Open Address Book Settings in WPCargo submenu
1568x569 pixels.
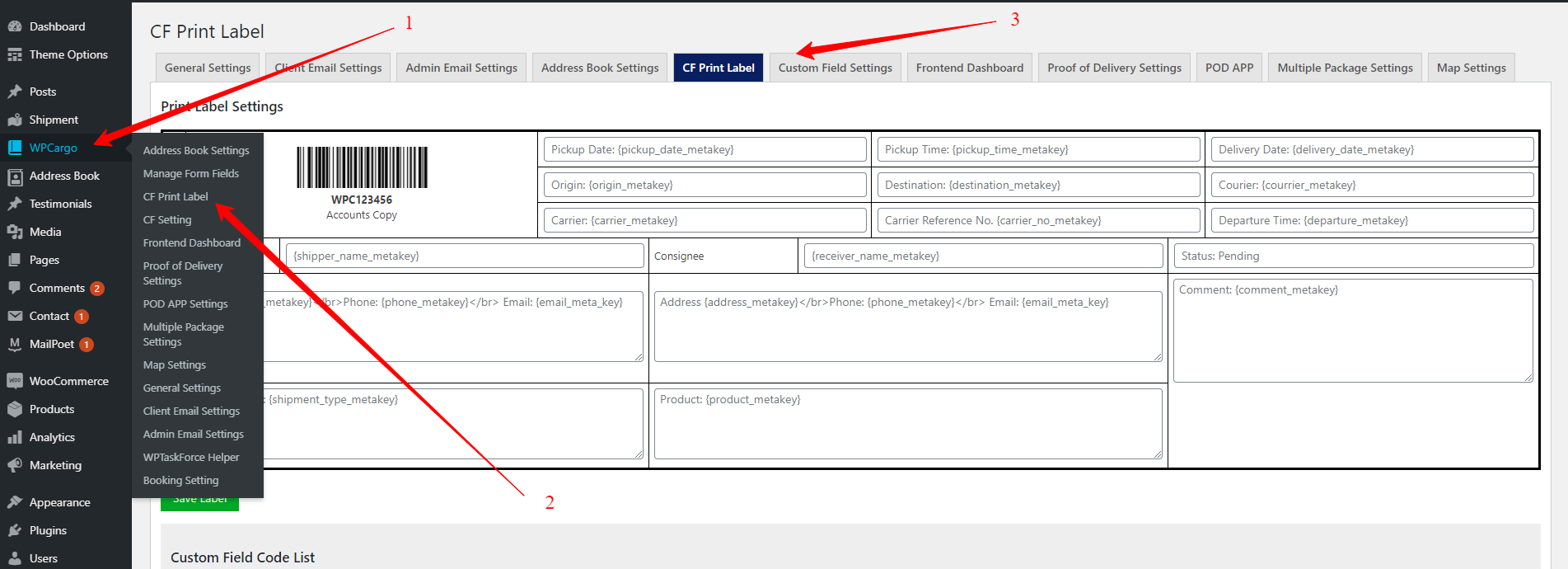[x=196, y=150]
